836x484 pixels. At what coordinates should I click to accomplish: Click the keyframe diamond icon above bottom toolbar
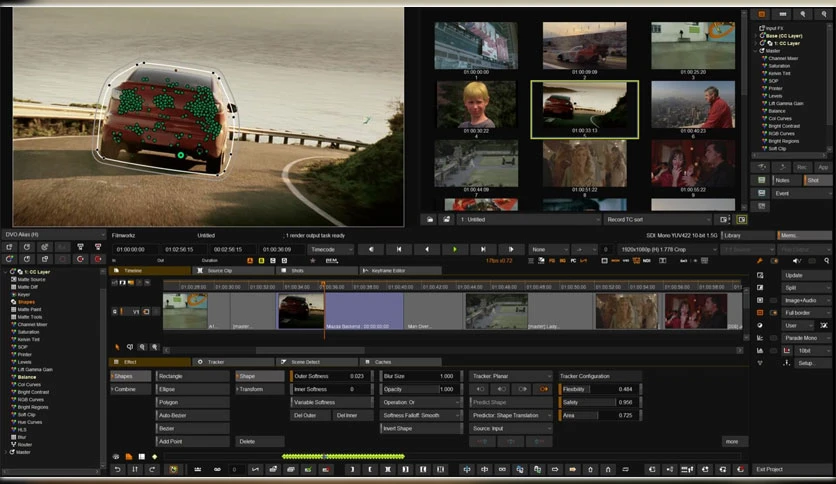(155, 457)
